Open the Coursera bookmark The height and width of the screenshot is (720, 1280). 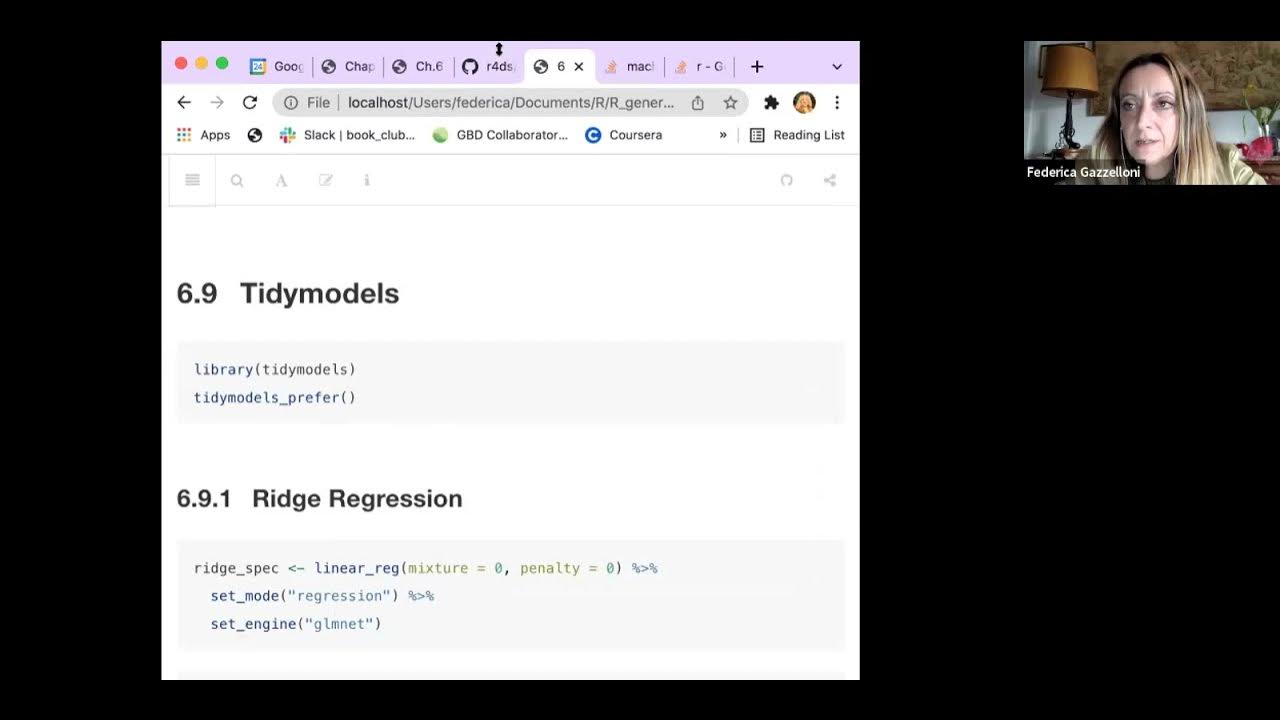coord(624,135)
